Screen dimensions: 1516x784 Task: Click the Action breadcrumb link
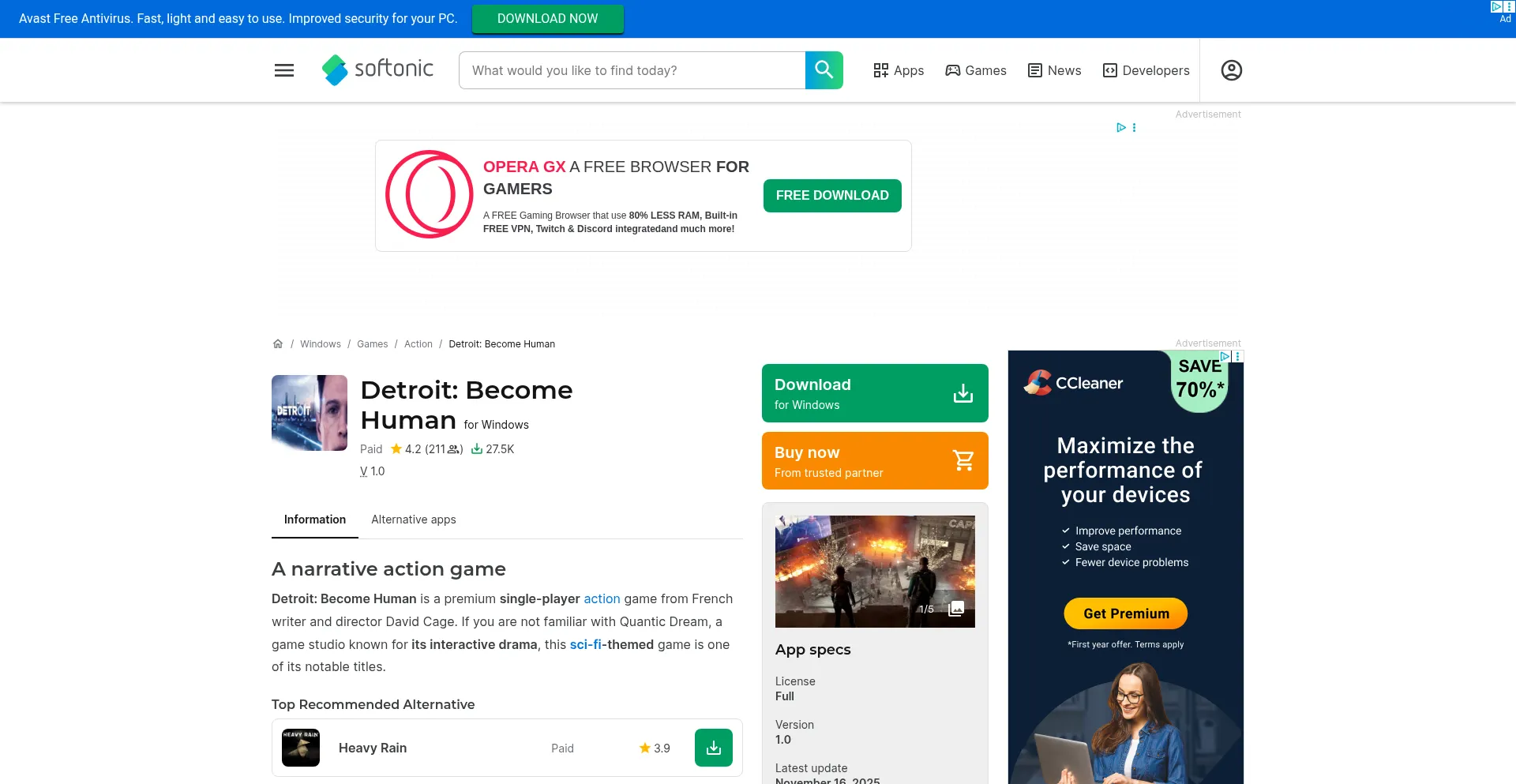418,344
